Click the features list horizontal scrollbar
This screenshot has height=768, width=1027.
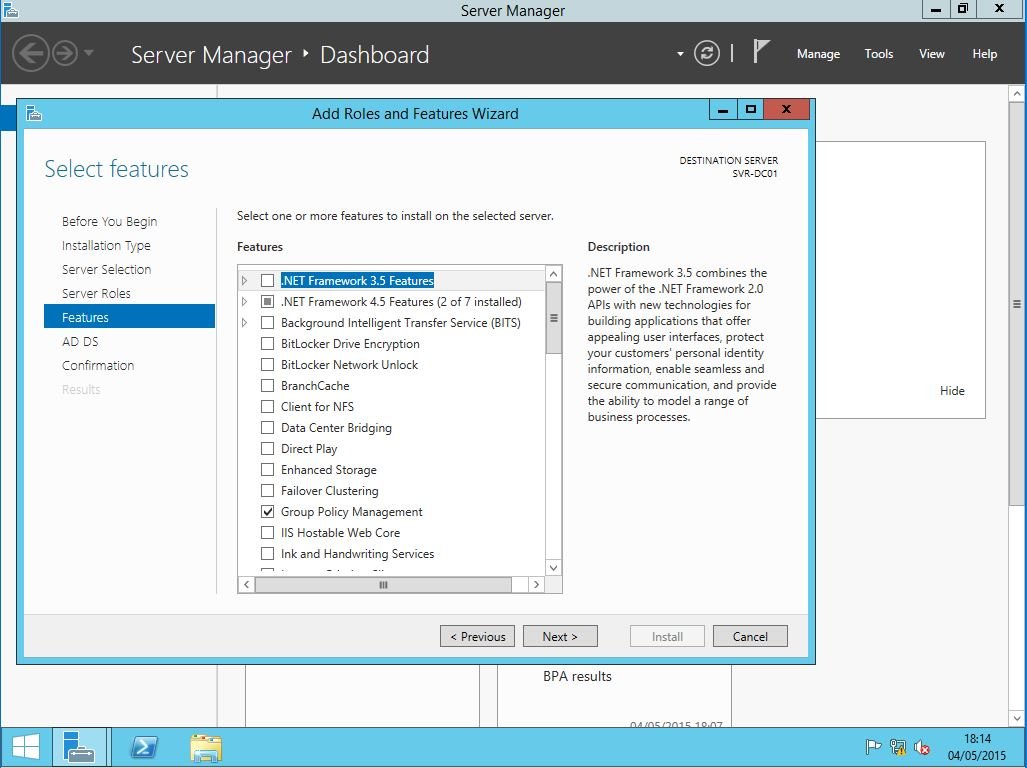pos(383,585)
